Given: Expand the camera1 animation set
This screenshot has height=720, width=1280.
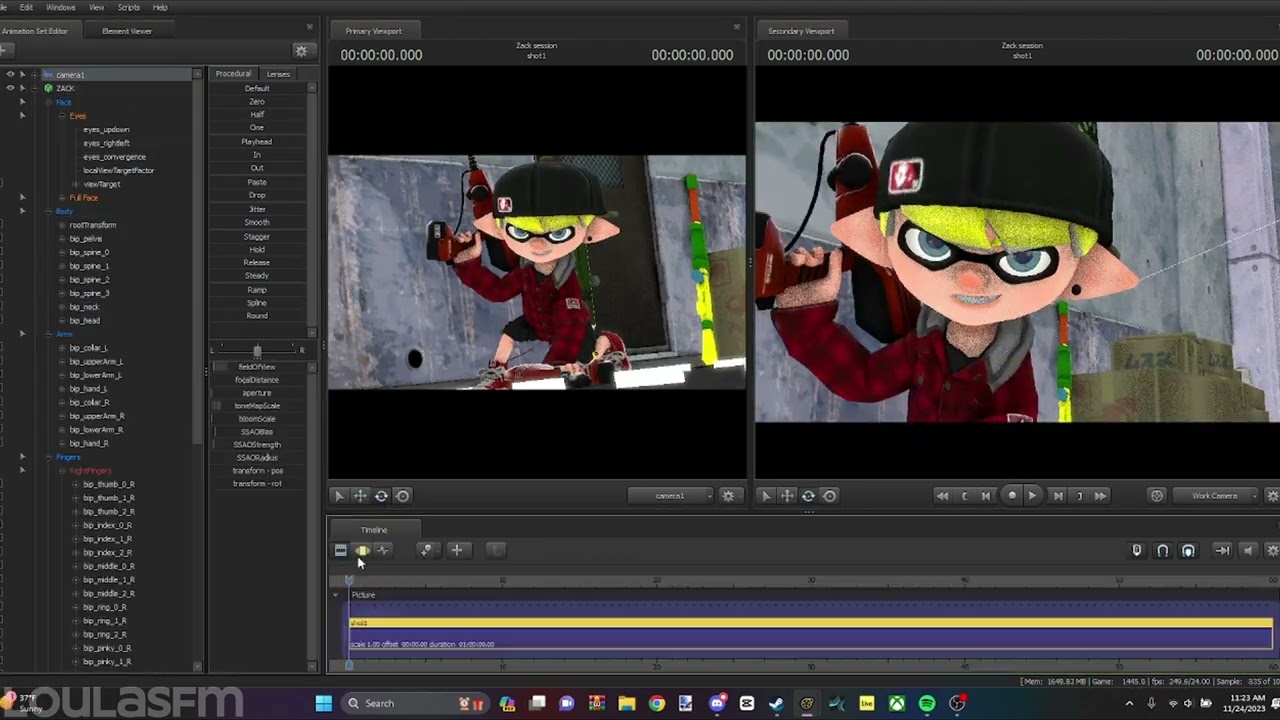Looking at the screenshot, I should [x=35, y=75].
